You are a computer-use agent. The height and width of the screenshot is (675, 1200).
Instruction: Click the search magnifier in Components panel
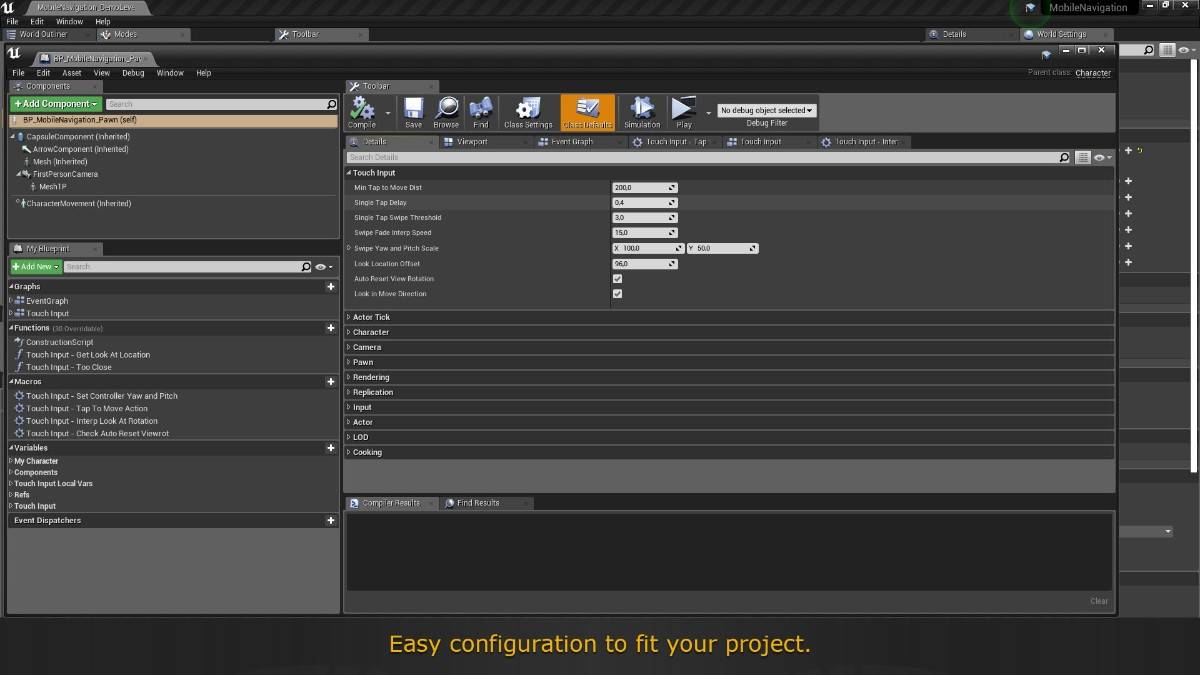point(332,104)
